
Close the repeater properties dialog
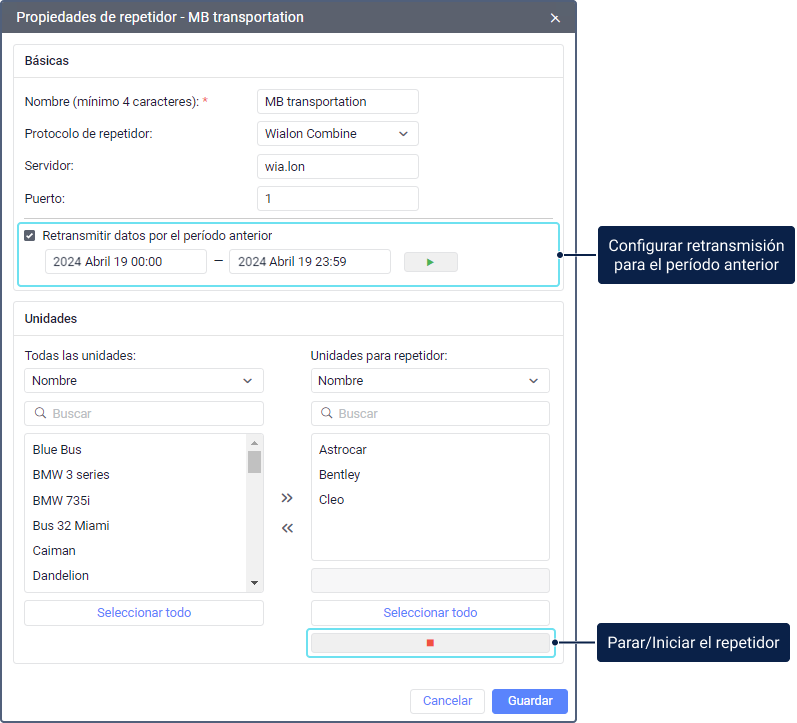coord(555,18)
